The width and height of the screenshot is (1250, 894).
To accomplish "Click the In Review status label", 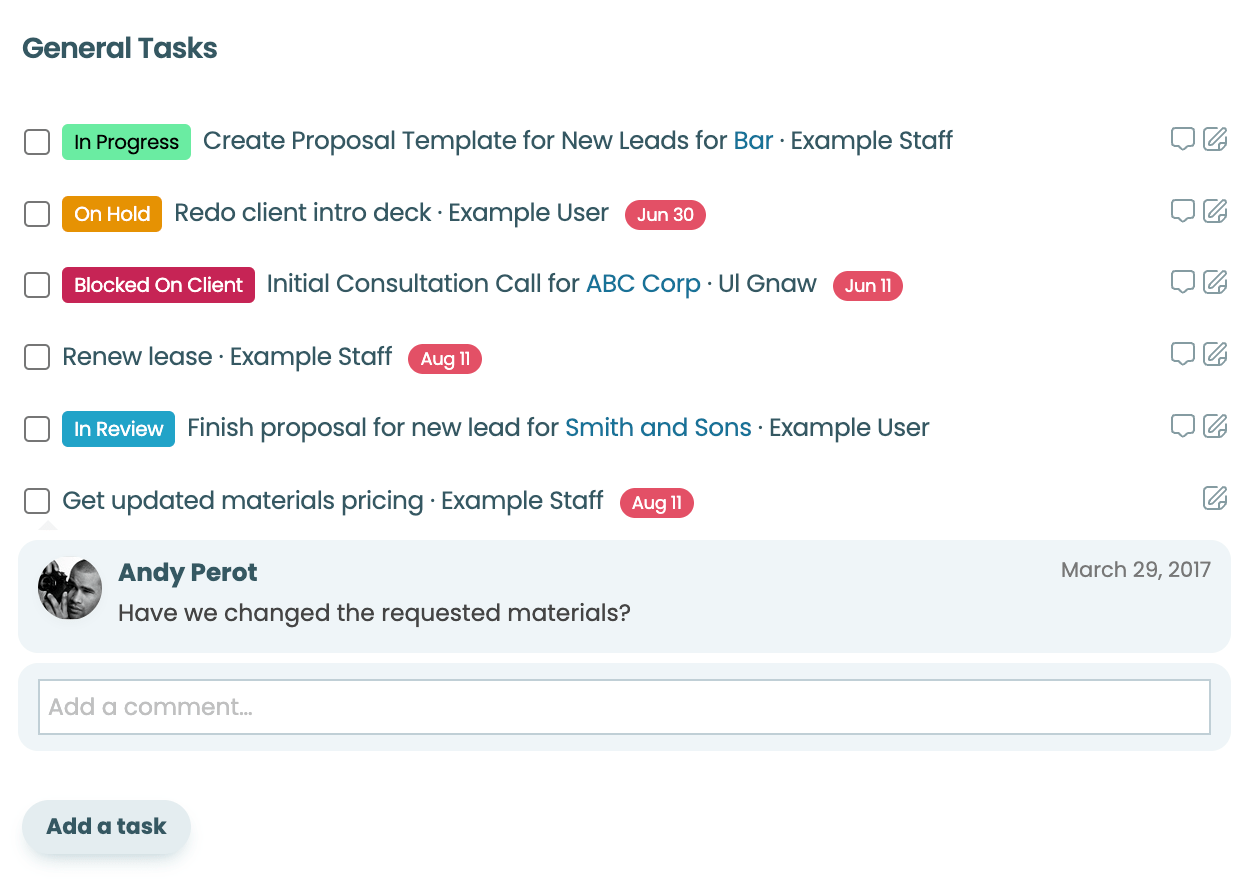I will tap(118, 429).
